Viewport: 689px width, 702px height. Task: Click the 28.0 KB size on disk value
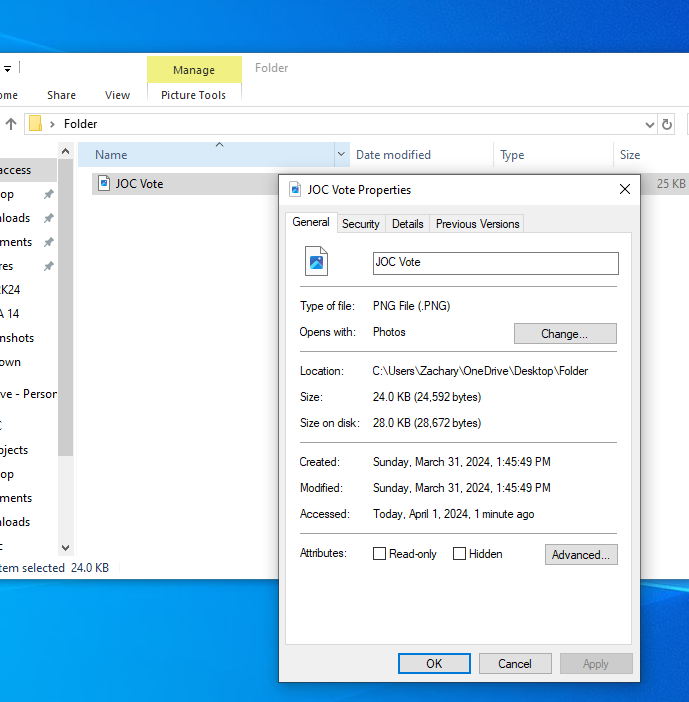427,423
